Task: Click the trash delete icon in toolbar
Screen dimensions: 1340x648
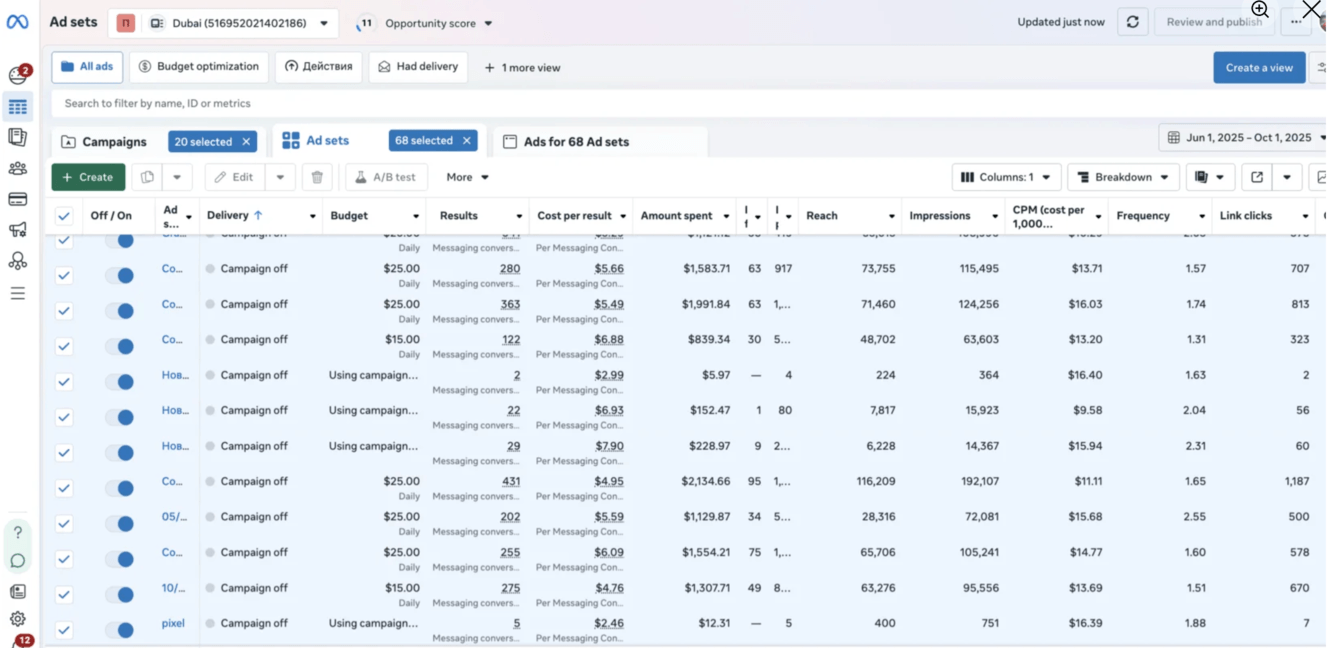Action: click(x=317, y=177)
